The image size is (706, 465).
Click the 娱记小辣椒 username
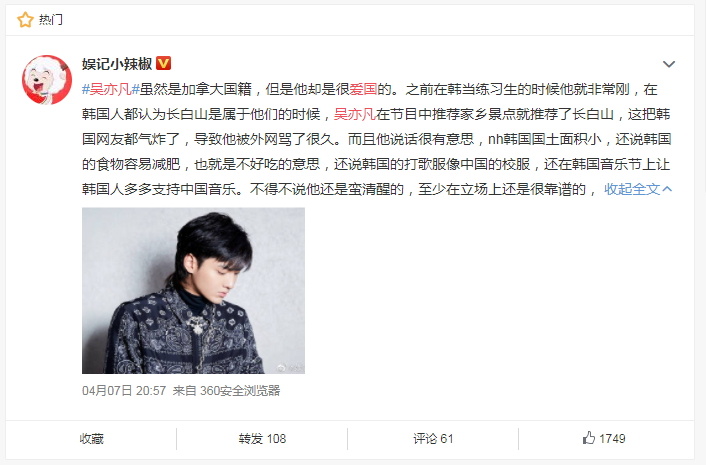pyautogui.click(x=117, y=64)
